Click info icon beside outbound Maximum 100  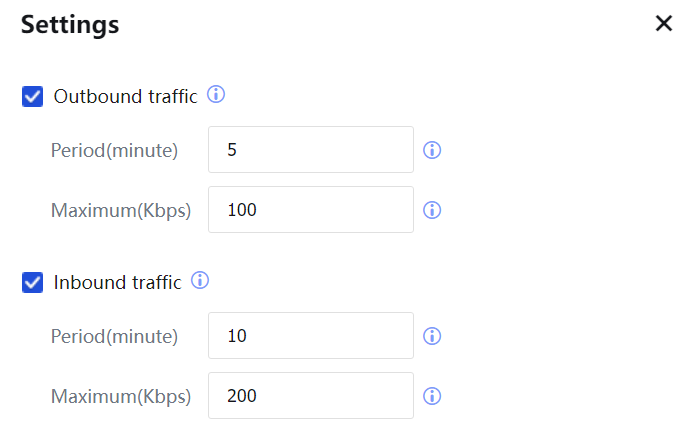tap(433, 210)
